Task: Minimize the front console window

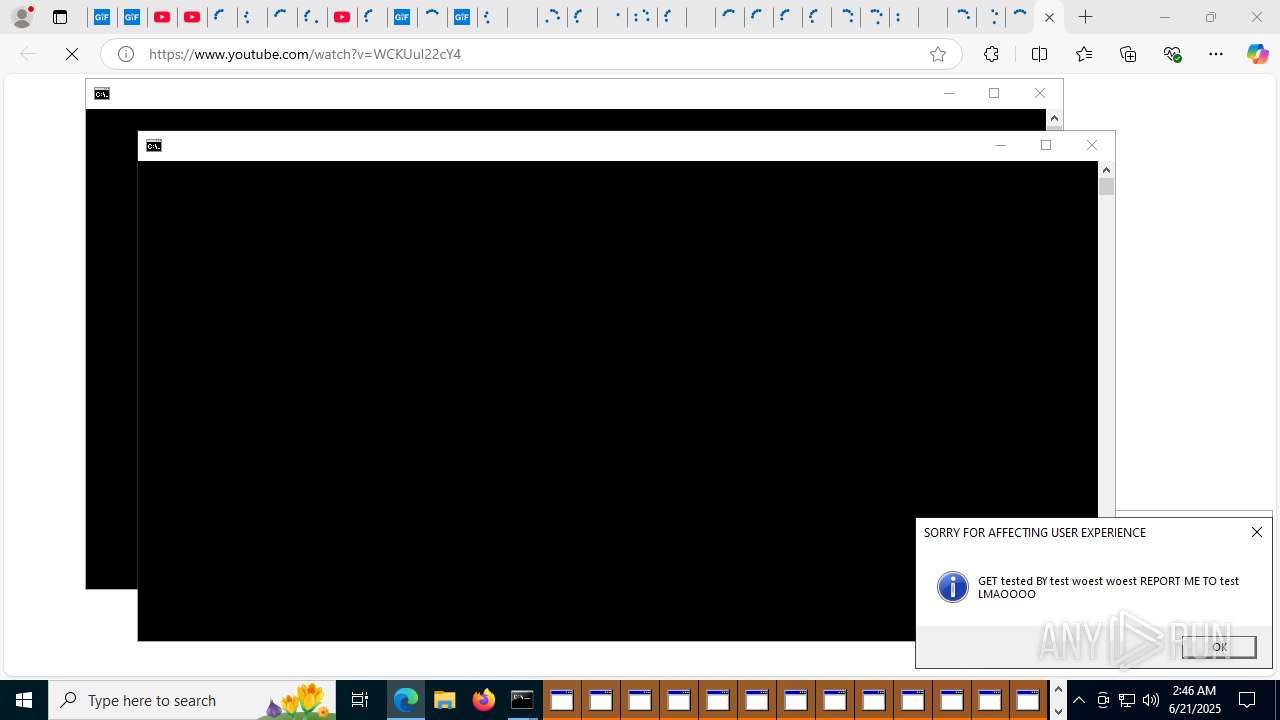Action: tap(1000, 145)
